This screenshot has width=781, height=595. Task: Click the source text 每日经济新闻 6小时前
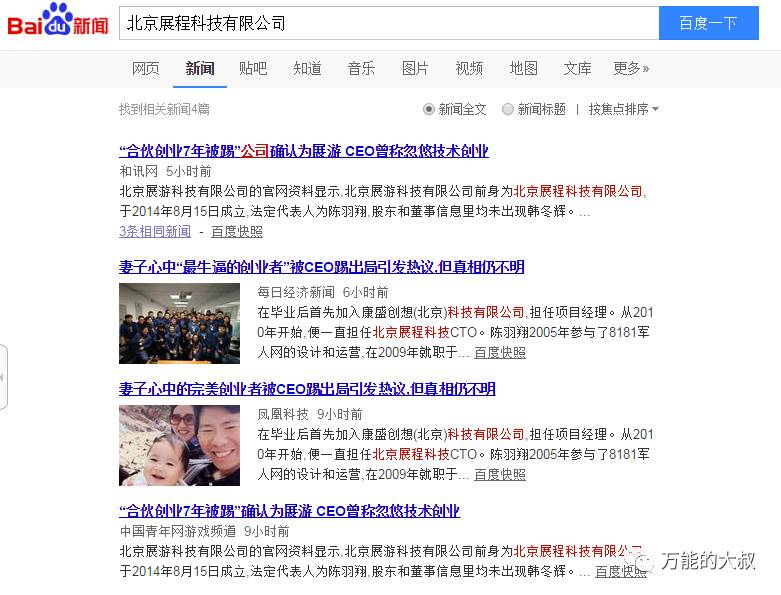tap(323, 292)
